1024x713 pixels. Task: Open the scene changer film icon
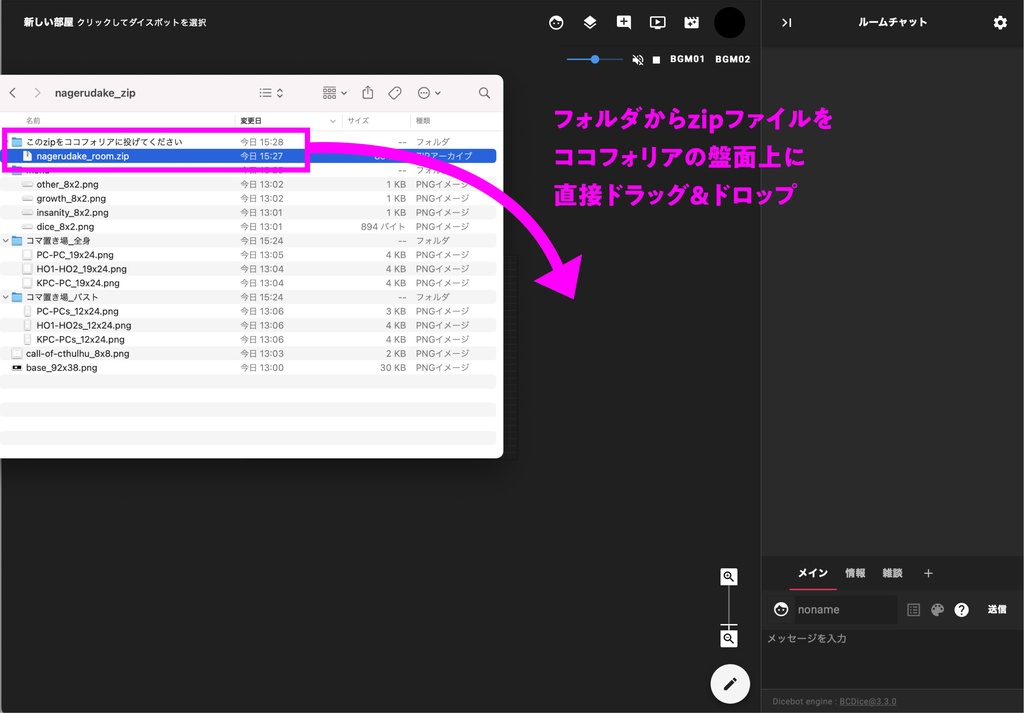point(690,22)
